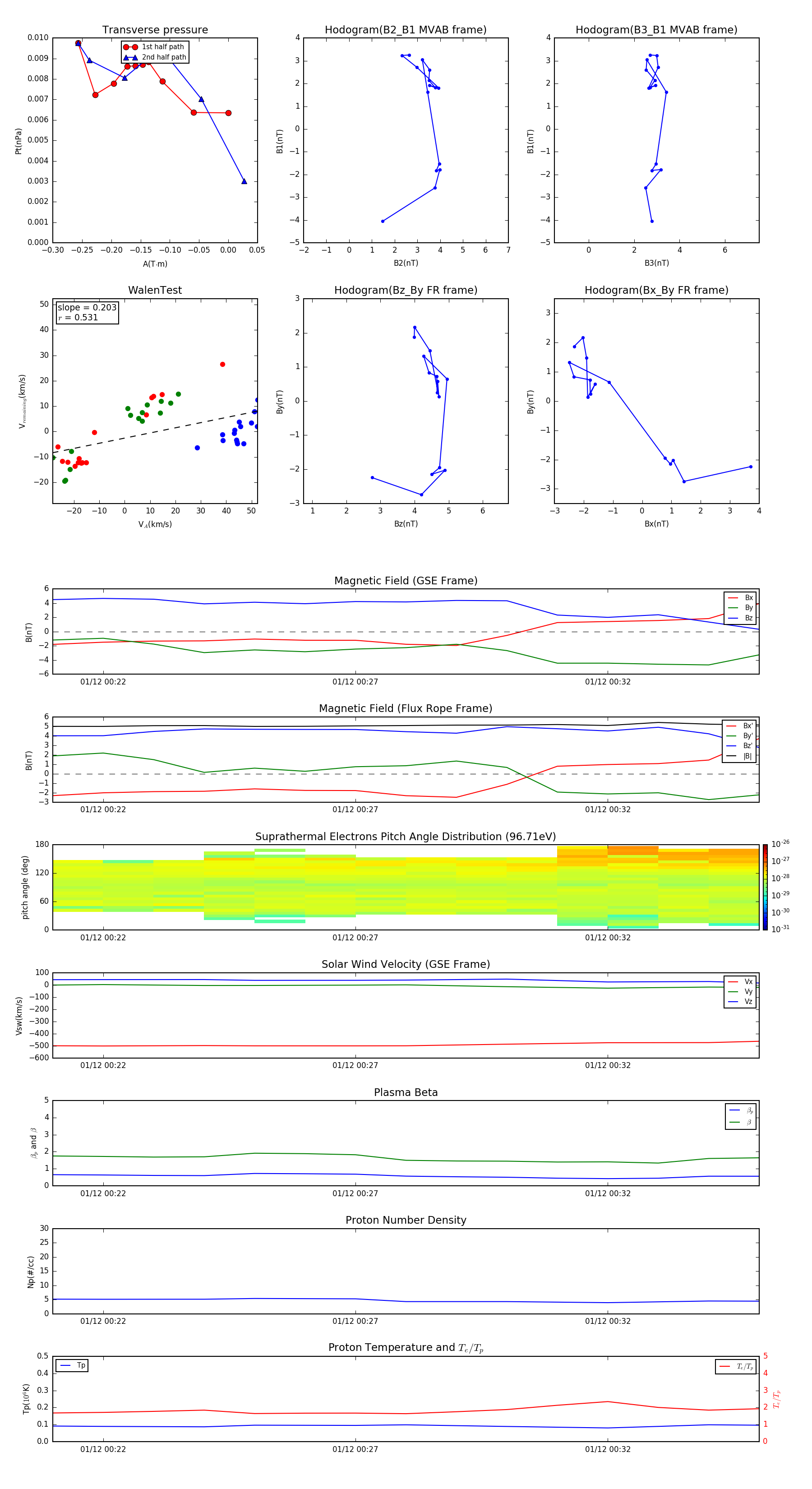Click the 'Np(#/cc)' axis label
Screen dimensions: 812x1489
point(31,1271)
